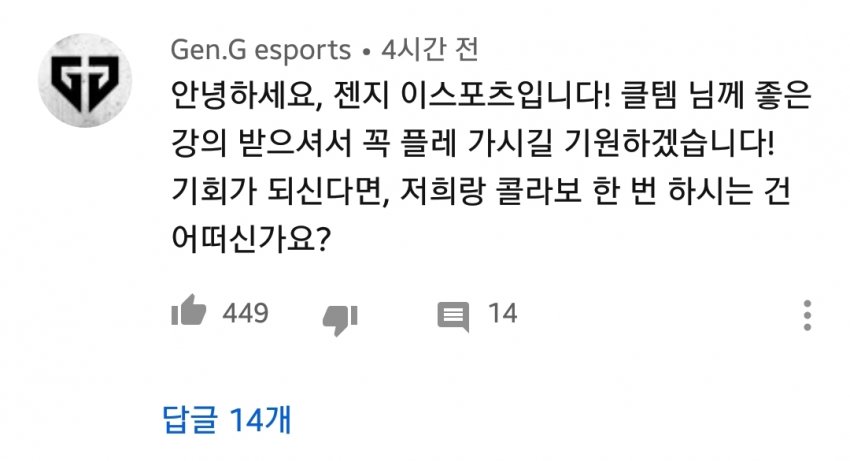850x461 pixels.
Task: Open the Gen.G esports channel name
Action: click(261, 49)
